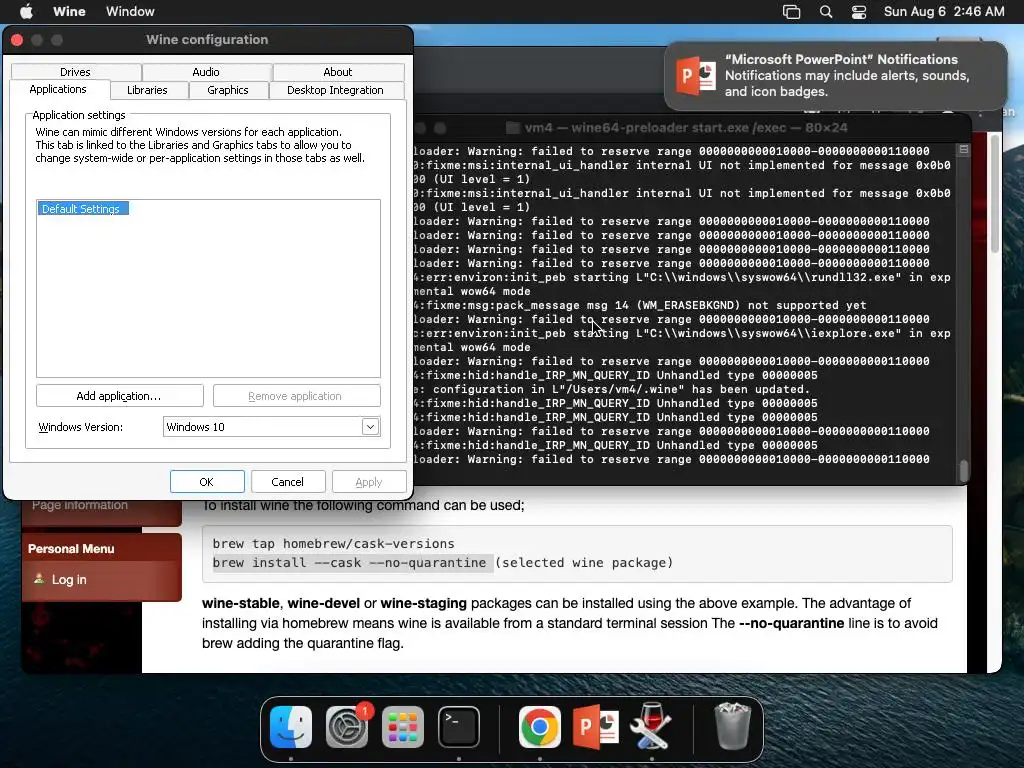Click the PowerPoint icon in notification

pos(696,76)
